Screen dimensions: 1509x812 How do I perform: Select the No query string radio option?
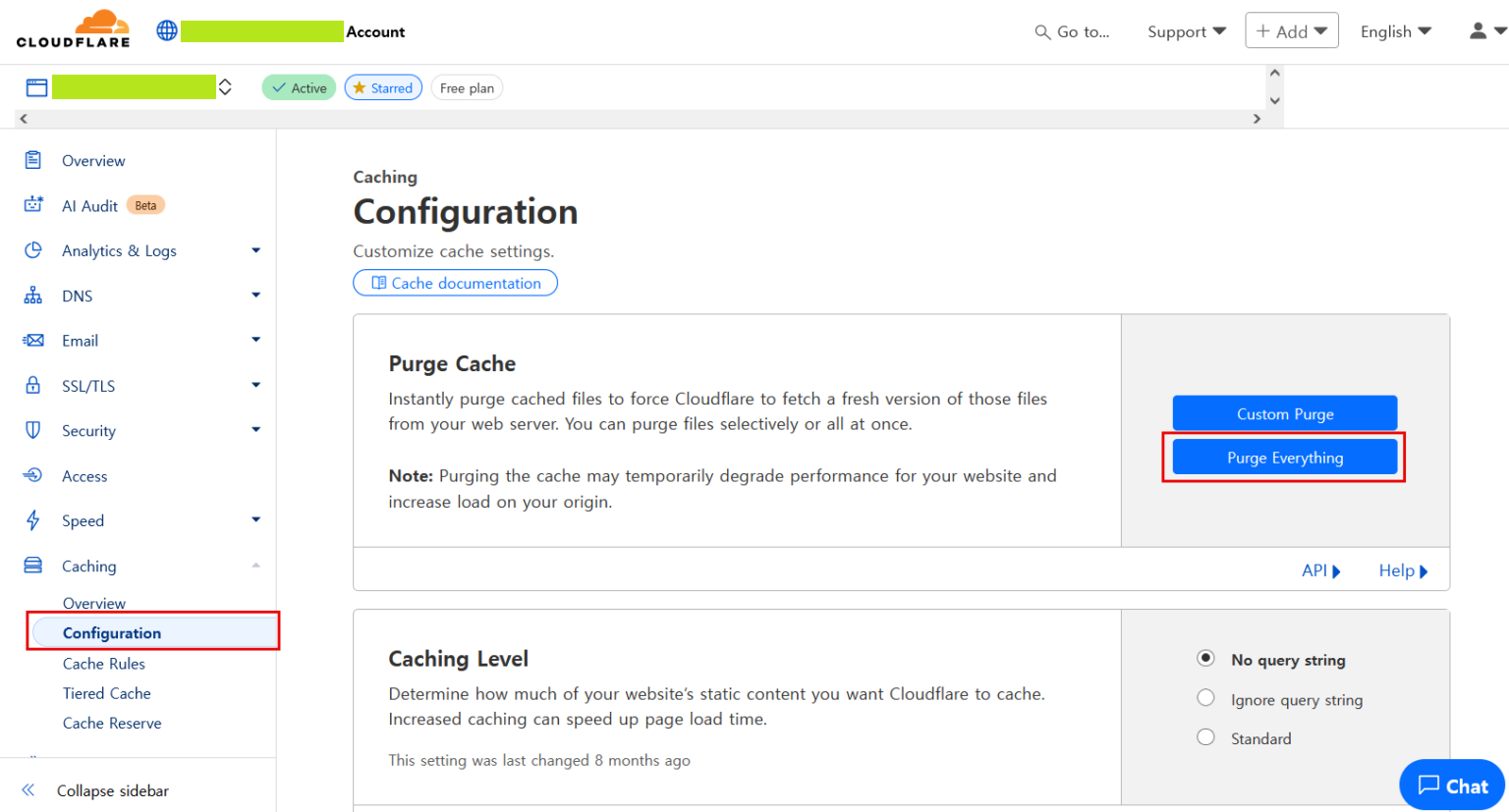[x=1205, y=658]
